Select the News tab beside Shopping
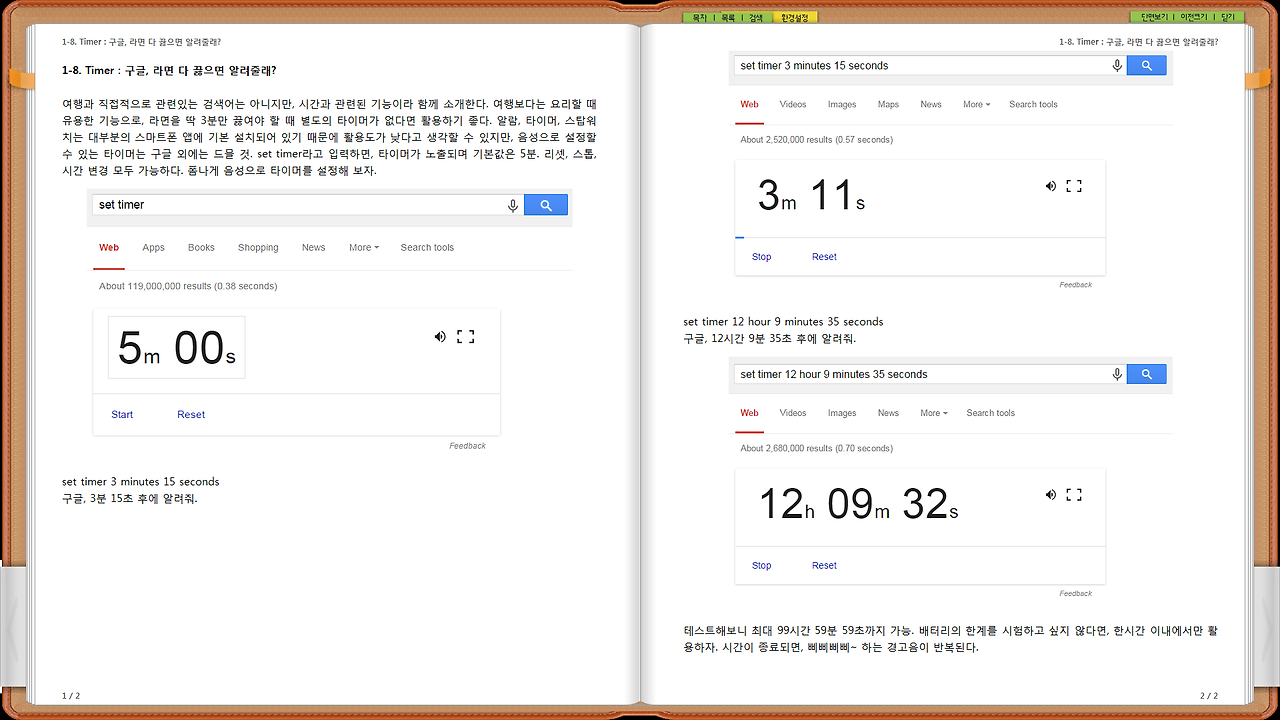The width and height of the screenshot is (1280, 720). [314, 248]
